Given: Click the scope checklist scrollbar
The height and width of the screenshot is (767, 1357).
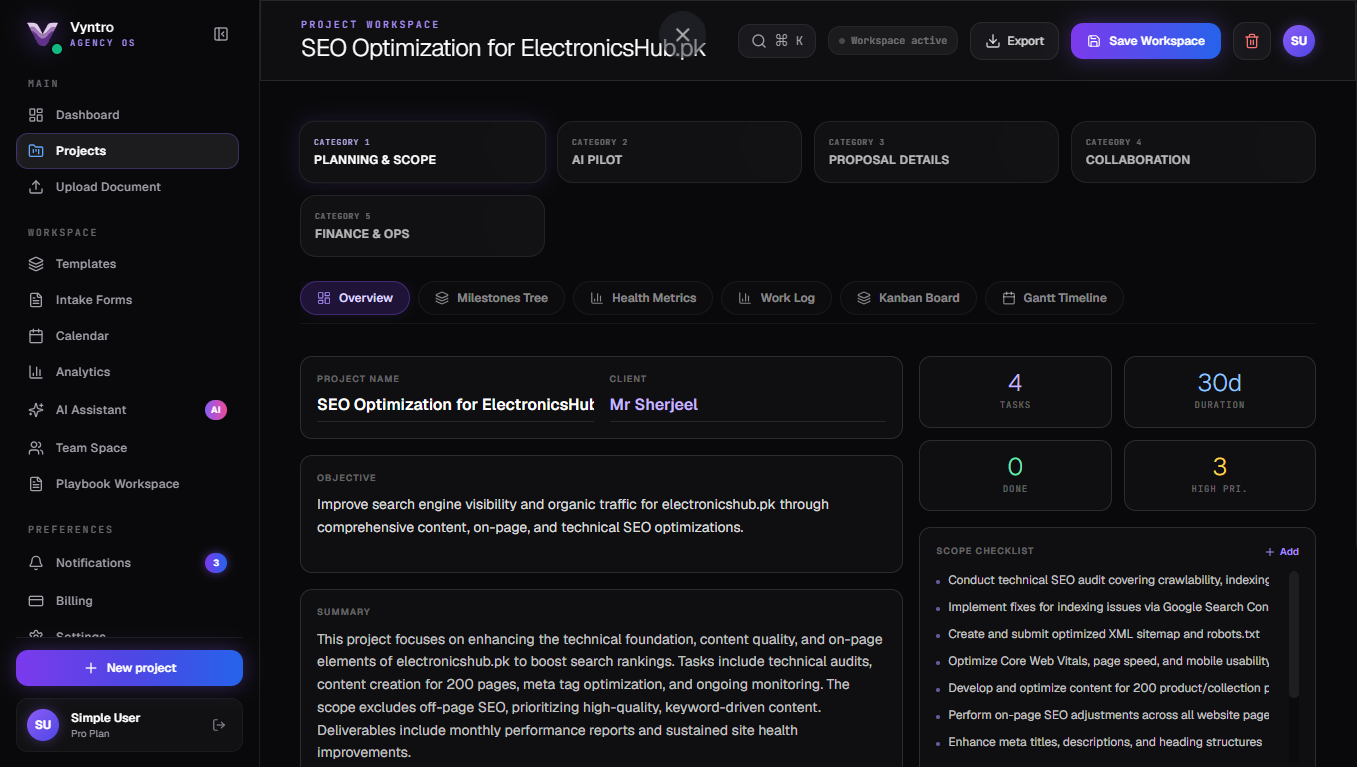Looking at the screenshot, I should 1294,634.
